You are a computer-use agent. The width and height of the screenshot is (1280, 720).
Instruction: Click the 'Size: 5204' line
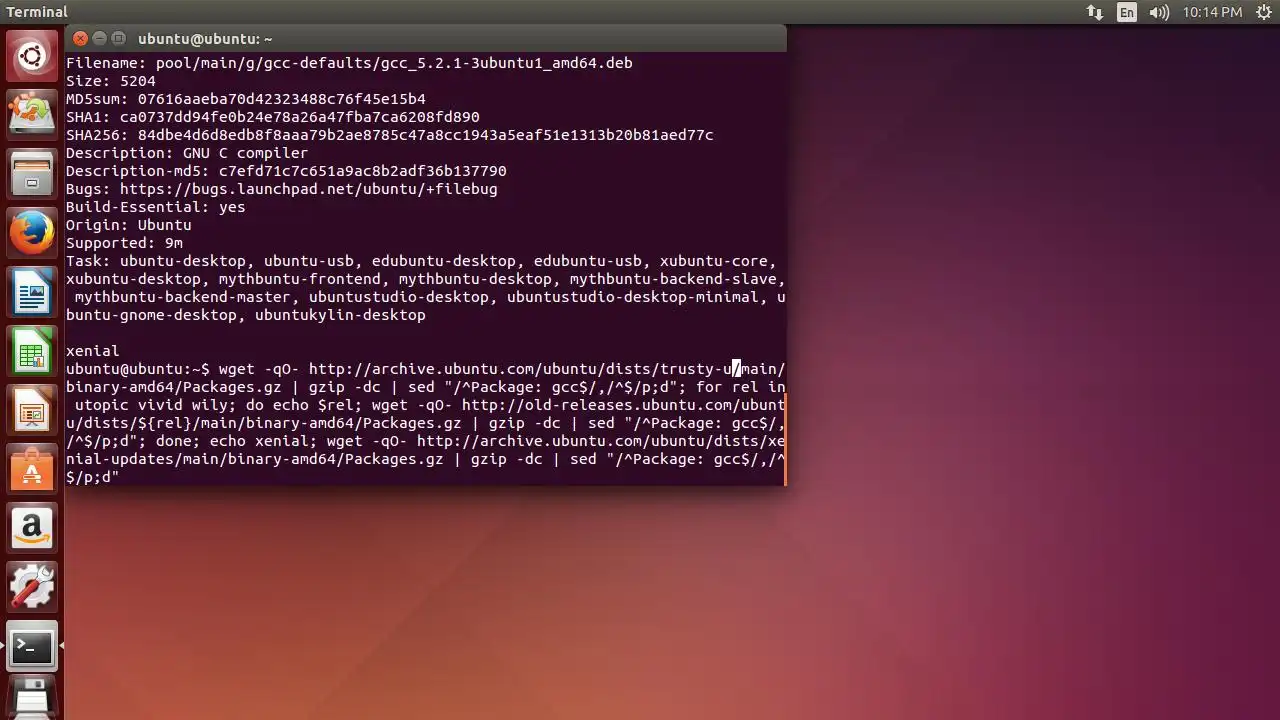[x=110, y=81]
